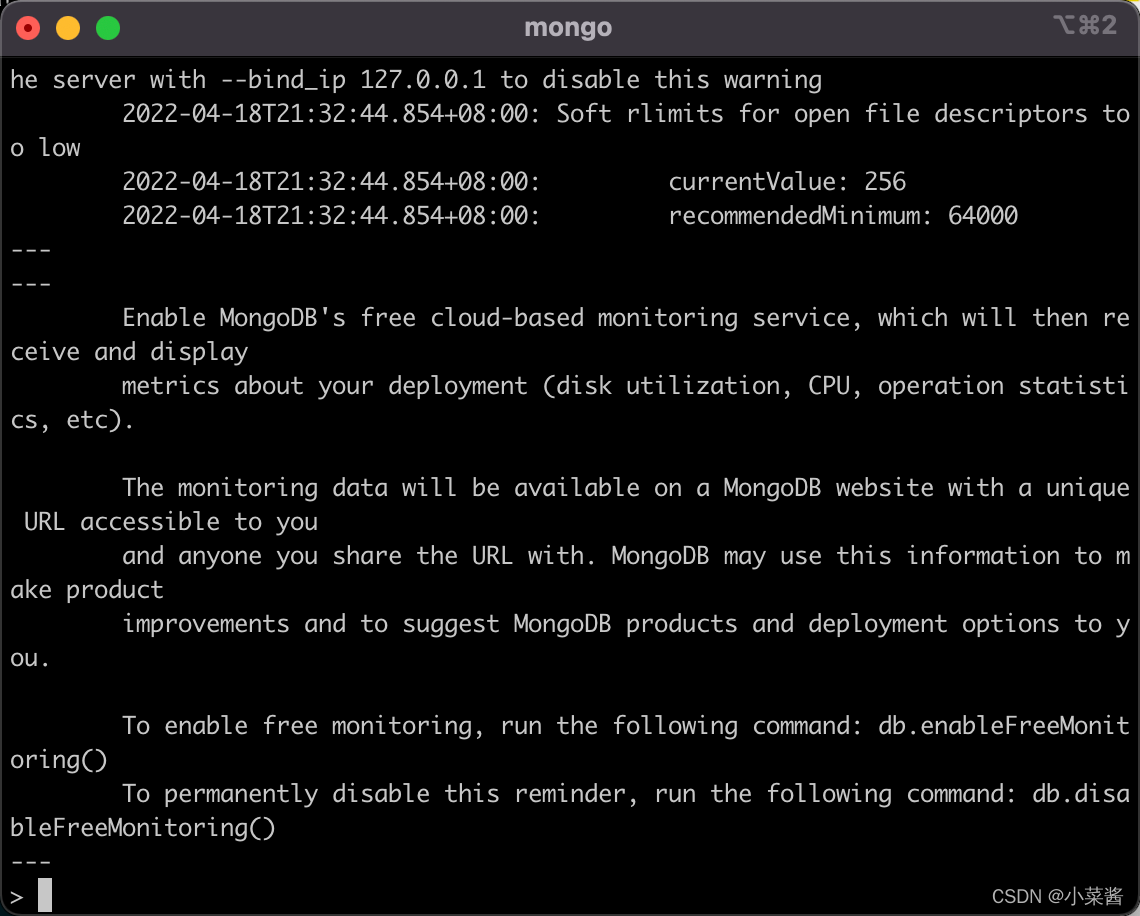Screen dimensions: 1140x916
Task: Click the green fullscreen button
Action: (106, 27)
